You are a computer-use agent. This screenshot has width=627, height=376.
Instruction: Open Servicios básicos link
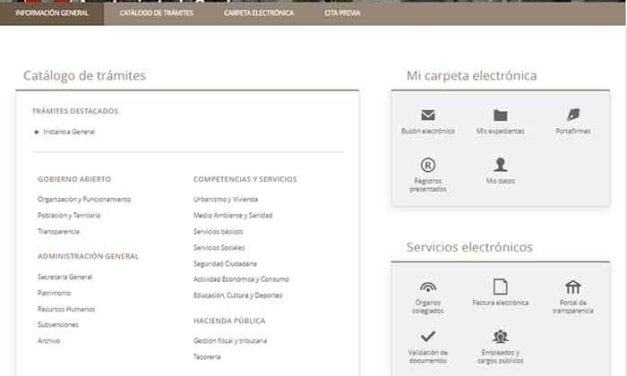(x=218, y=231)
